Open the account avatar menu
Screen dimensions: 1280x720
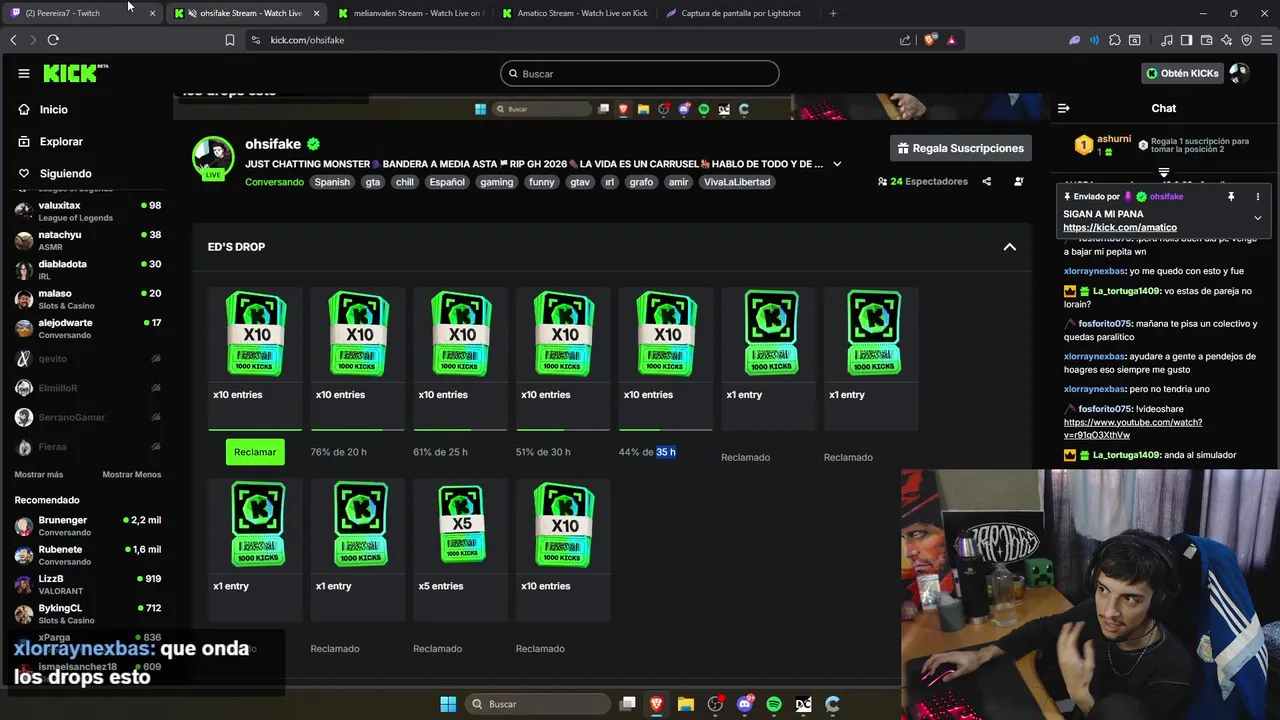click(1239, 73)
